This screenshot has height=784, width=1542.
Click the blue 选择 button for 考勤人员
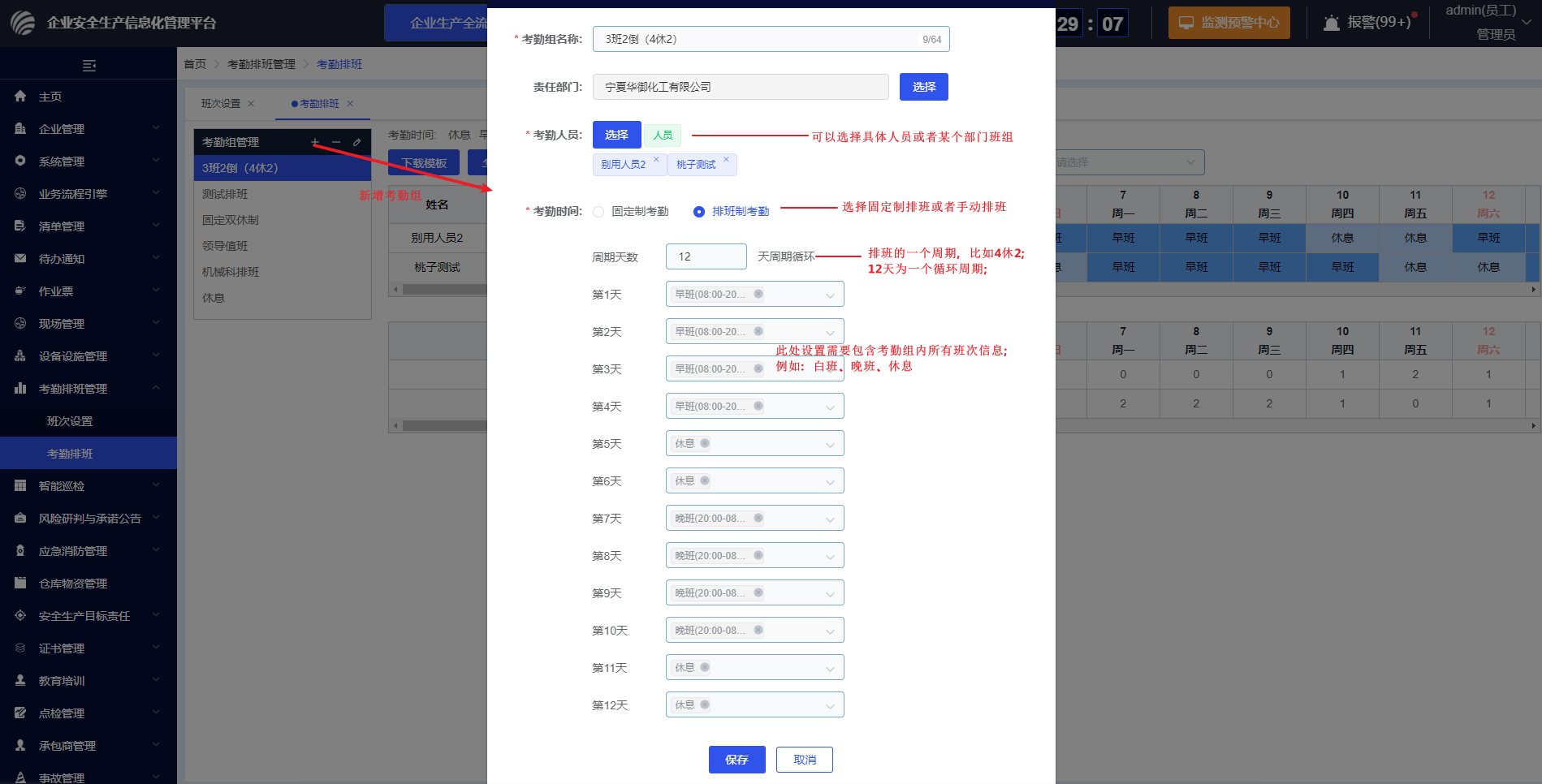[x=616, y=135]
